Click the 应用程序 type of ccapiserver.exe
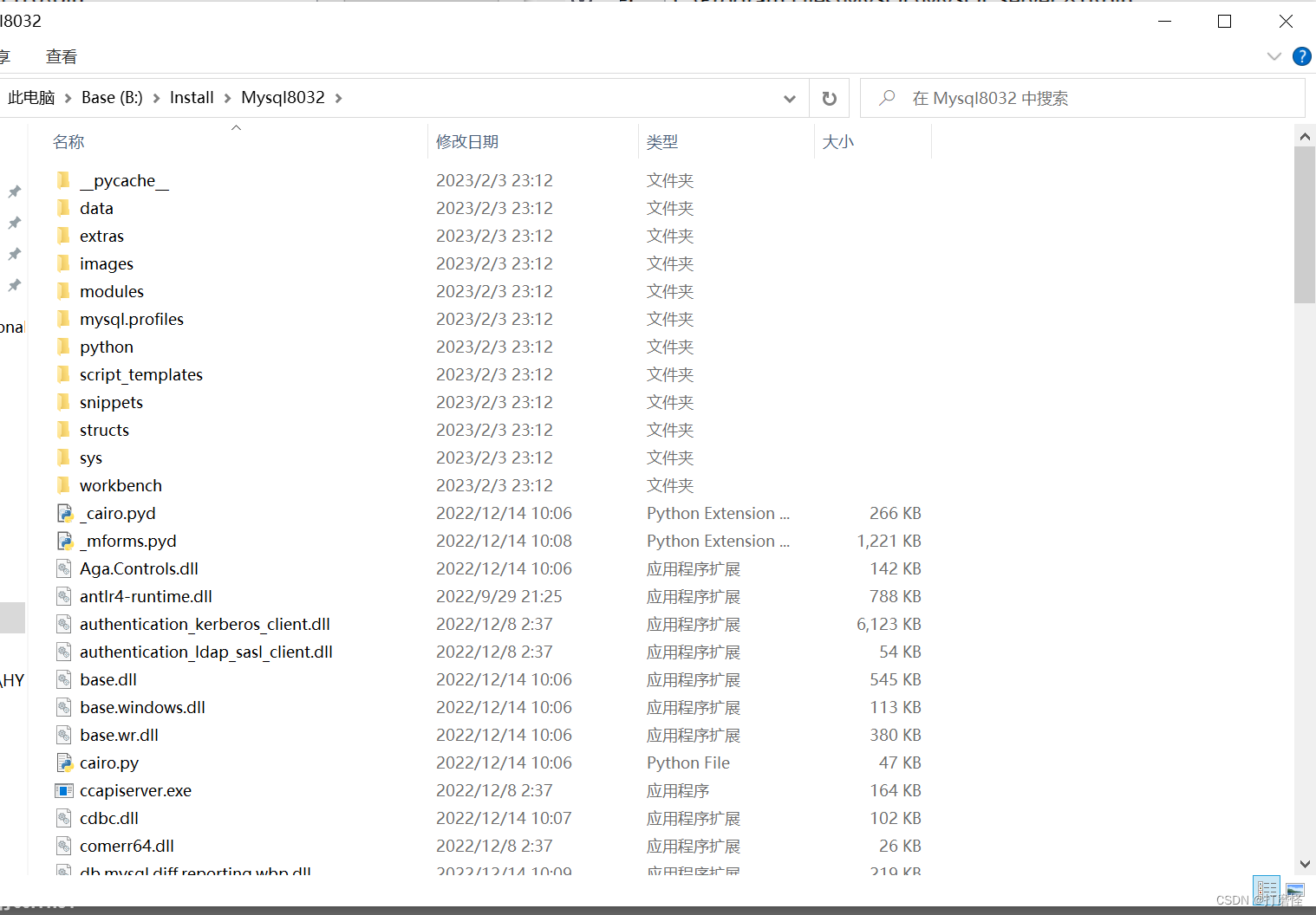Viewport: 1316px width, 915px height. tap(678, 790)
